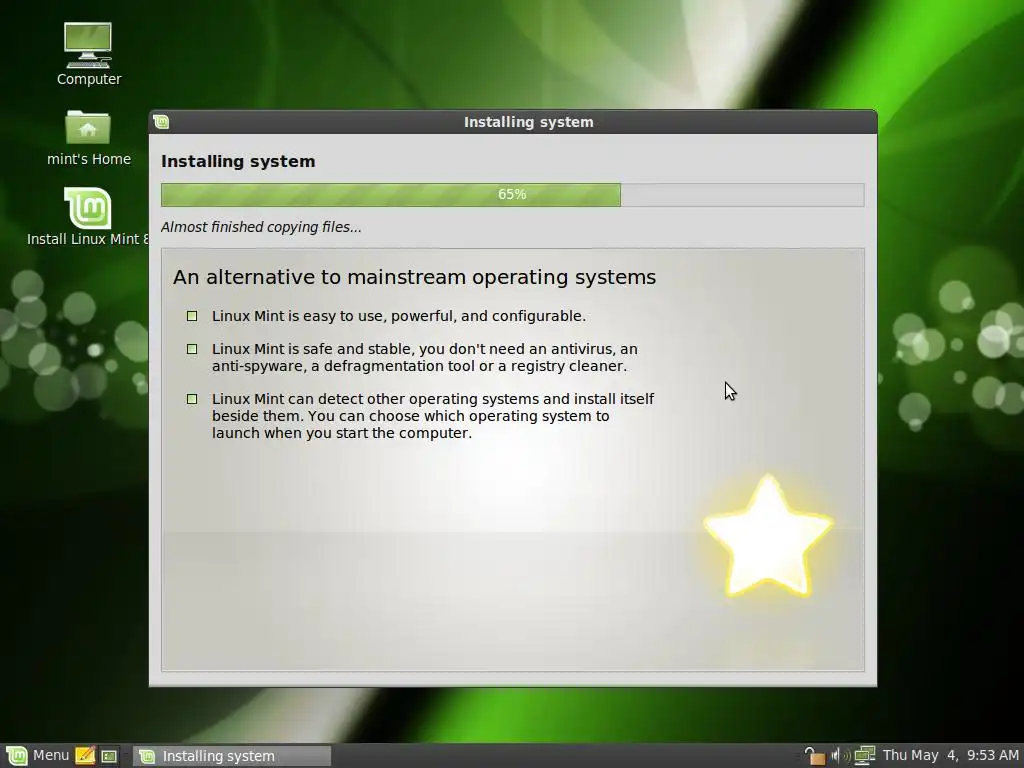Click 'Almost finished copying files...' status text
Viewport: 1024px width, 768px height.
261,227
